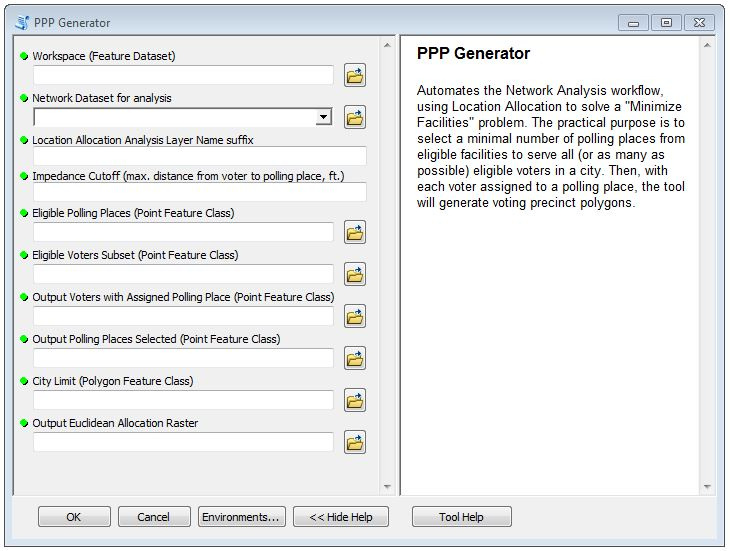Screen dimensions: 730x551
Task: Browse for Output Voters with Assigned Polling Place
Action: 355,317
